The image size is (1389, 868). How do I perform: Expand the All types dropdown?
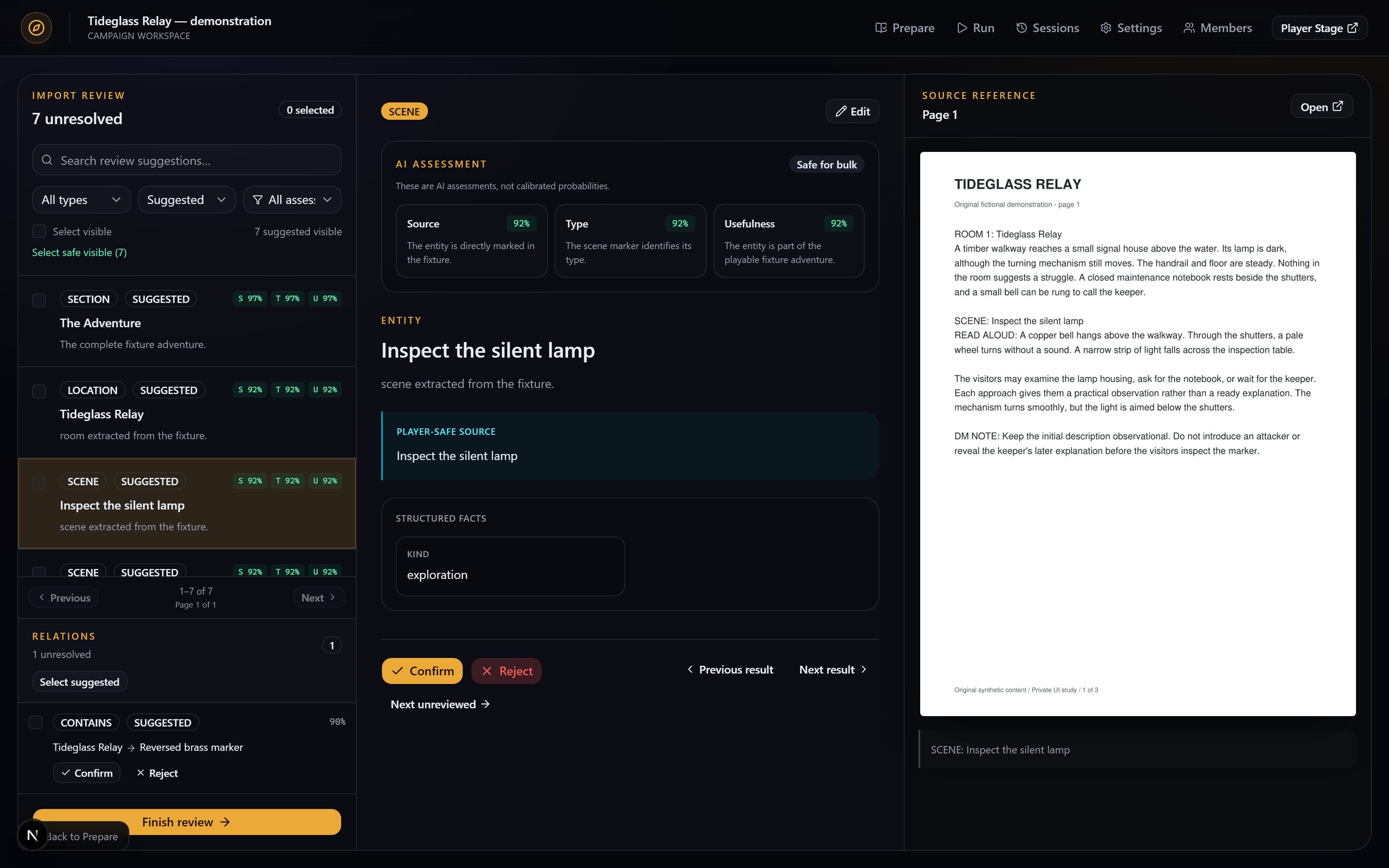[82, 200]
